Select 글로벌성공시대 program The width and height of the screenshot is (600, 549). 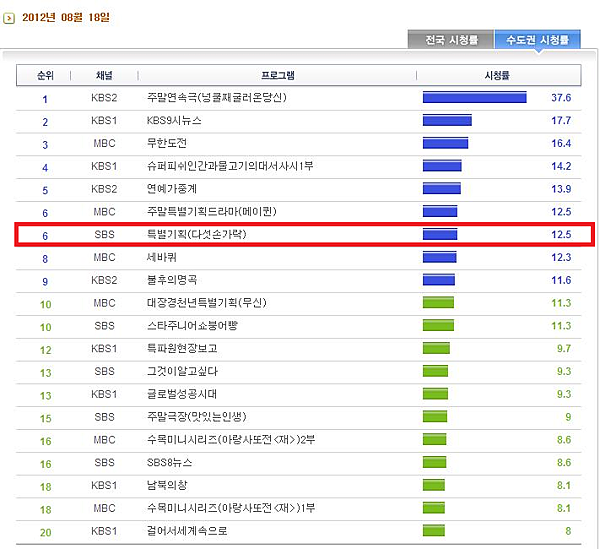point(182,394)
